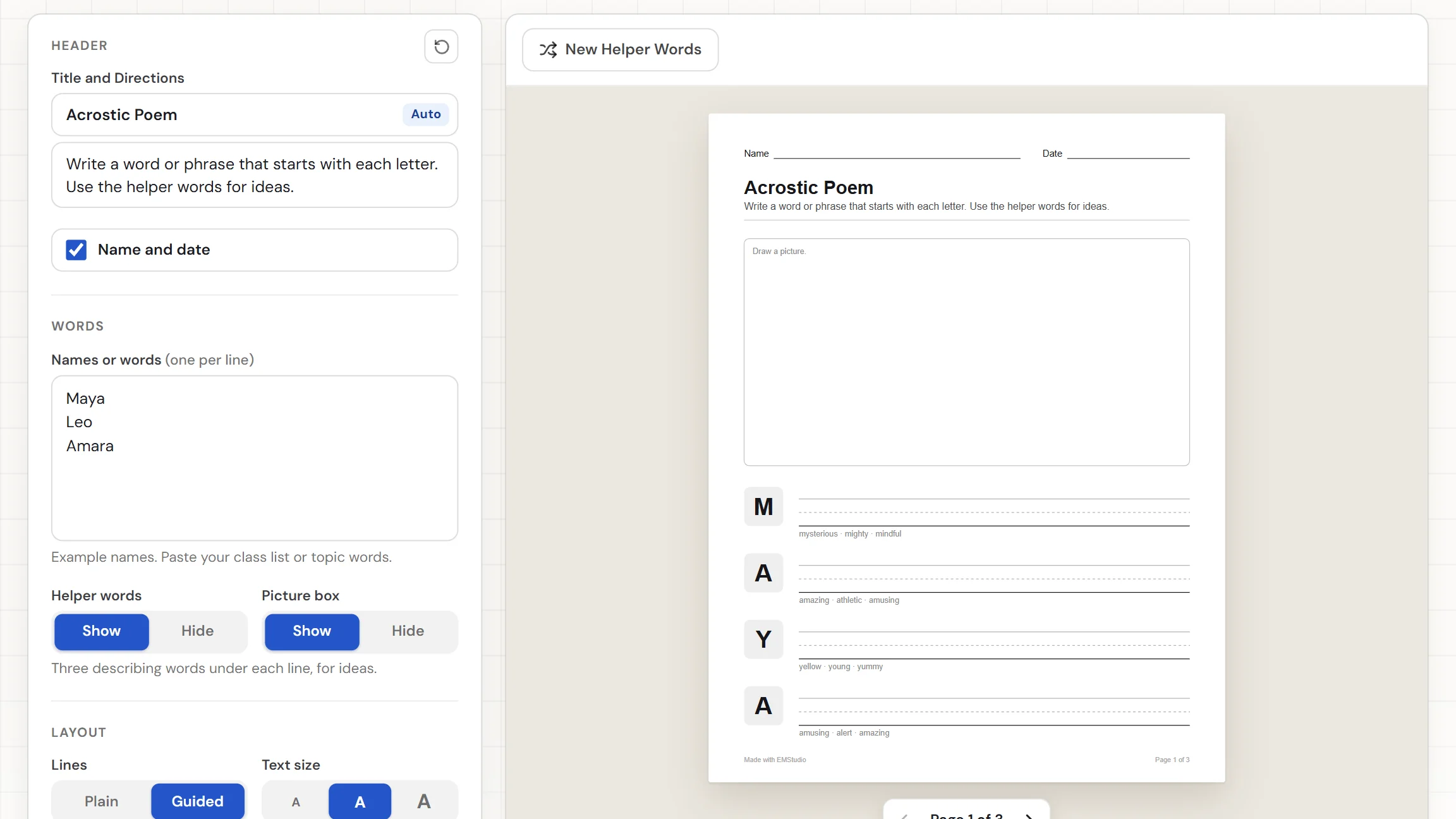The height and width of the screenshot is (819, 1456).
Task: Select small text size A
Action: pyautogui.click(x=296, y=802)
